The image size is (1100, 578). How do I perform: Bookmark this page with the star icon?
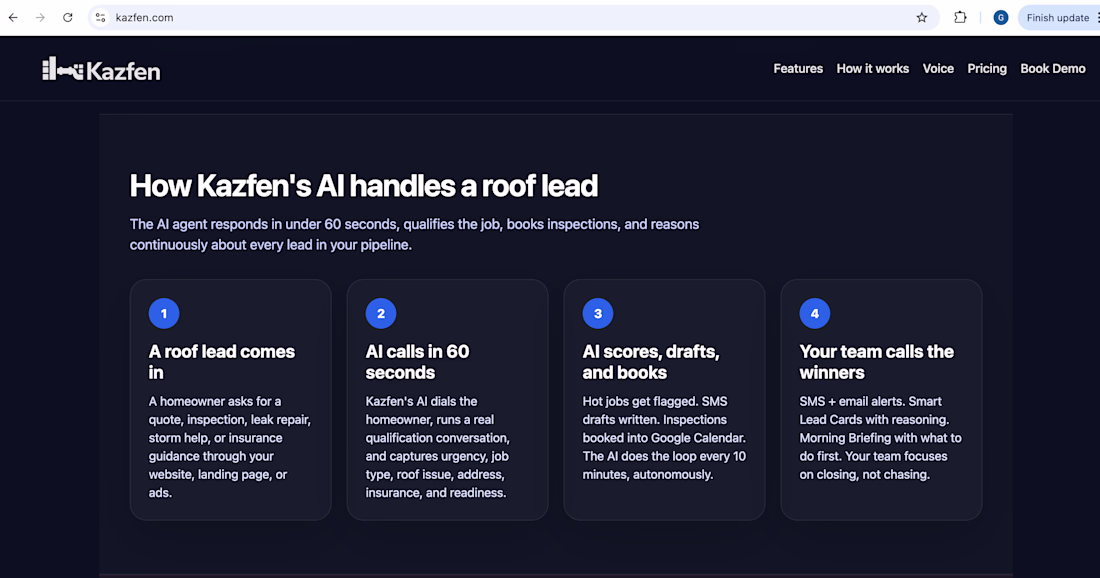point(922,18)
